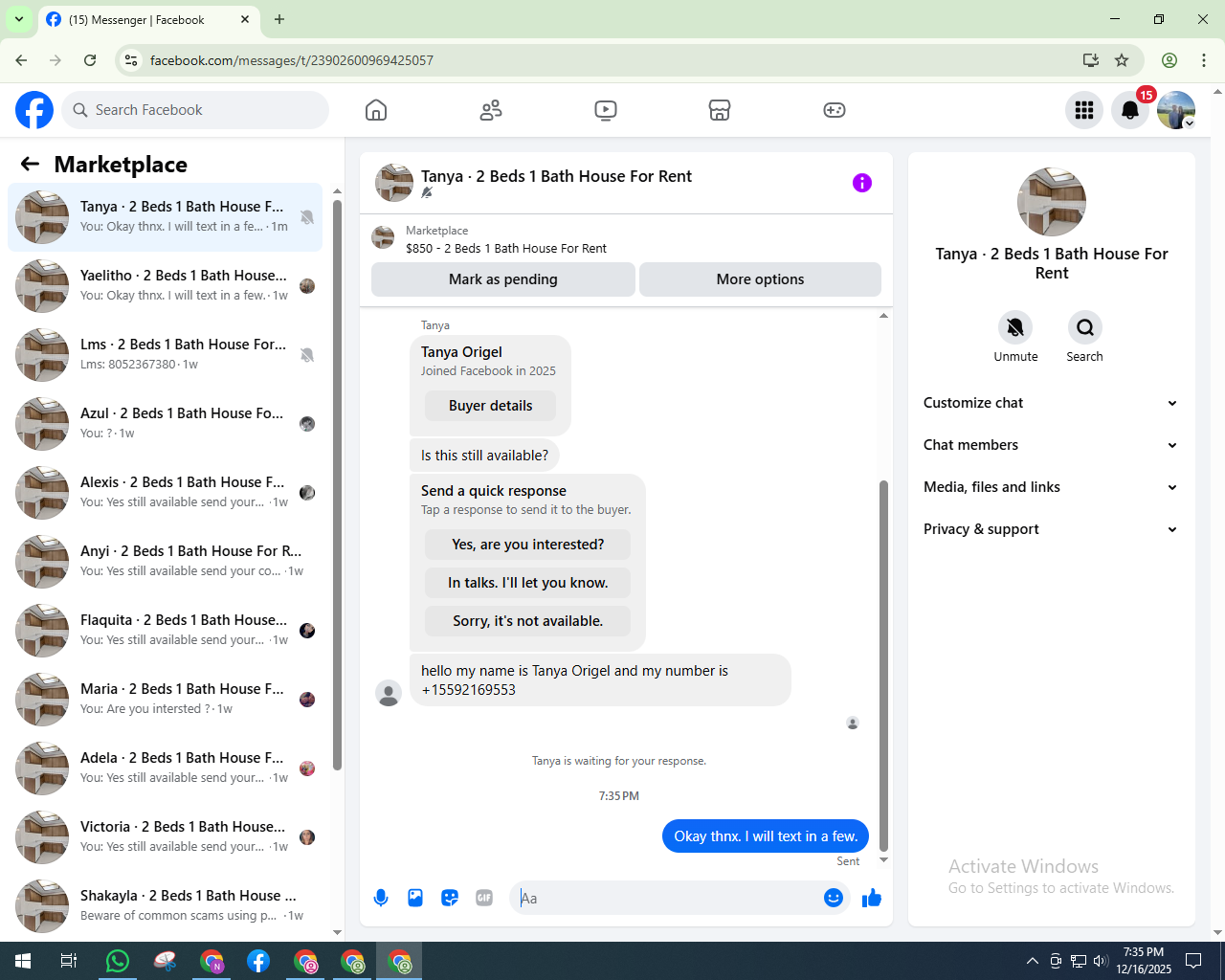The width and height of the screenshot is (1225, 980).
Task: Open Shakayla conversation in list
Action: coord(166,906)
